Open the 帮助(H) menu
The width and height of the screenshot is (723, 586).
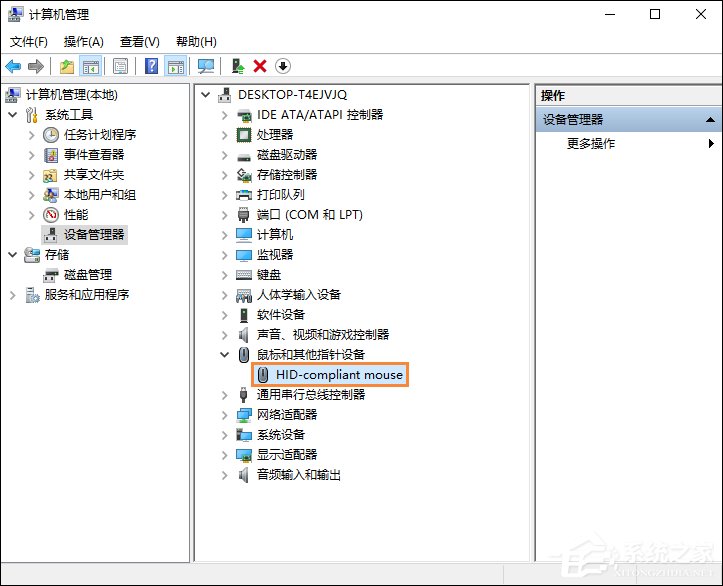pos(196,42)
